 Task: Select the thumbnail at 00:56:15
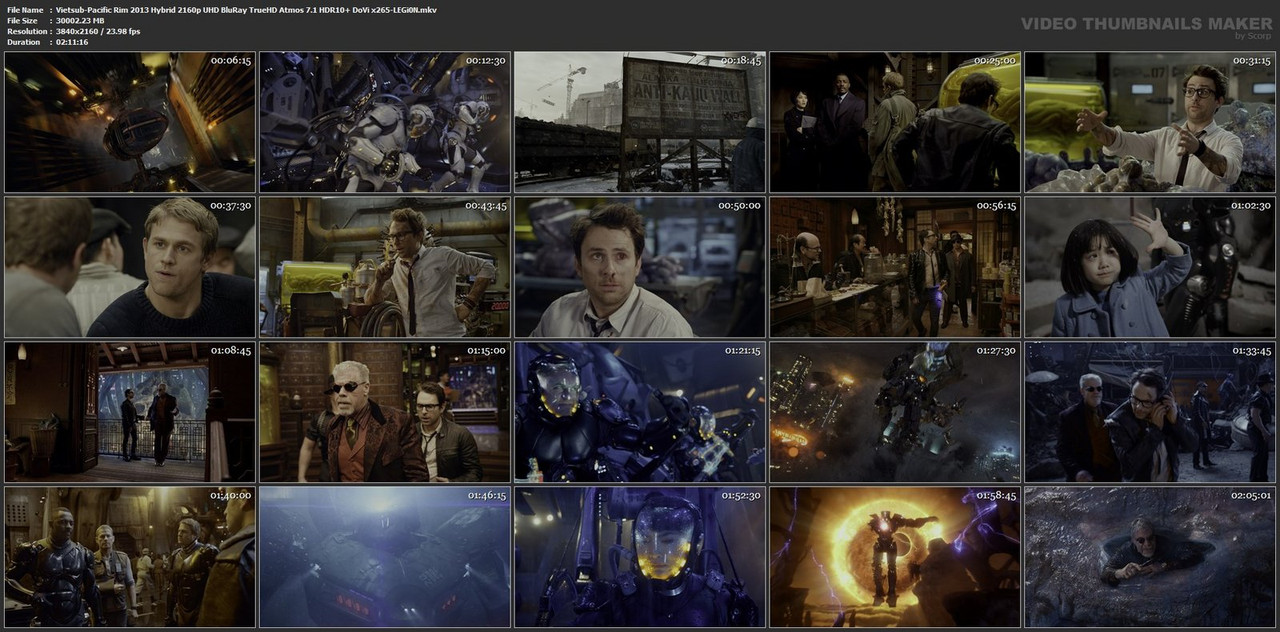(895, 267)
